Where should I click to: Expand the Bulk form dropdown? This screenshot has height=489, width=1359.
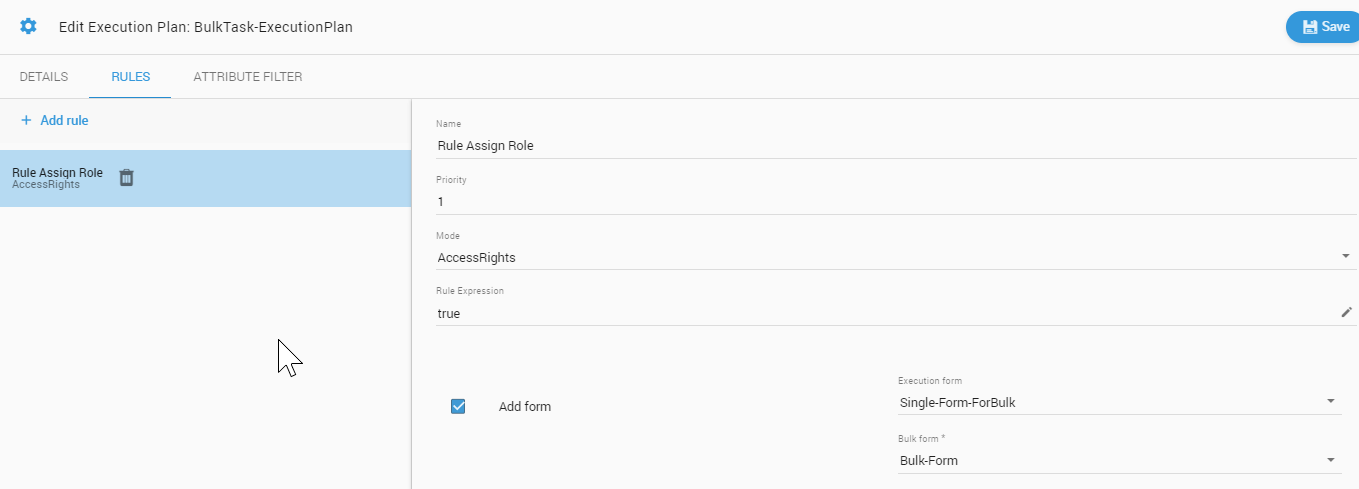coord(1330,460)
